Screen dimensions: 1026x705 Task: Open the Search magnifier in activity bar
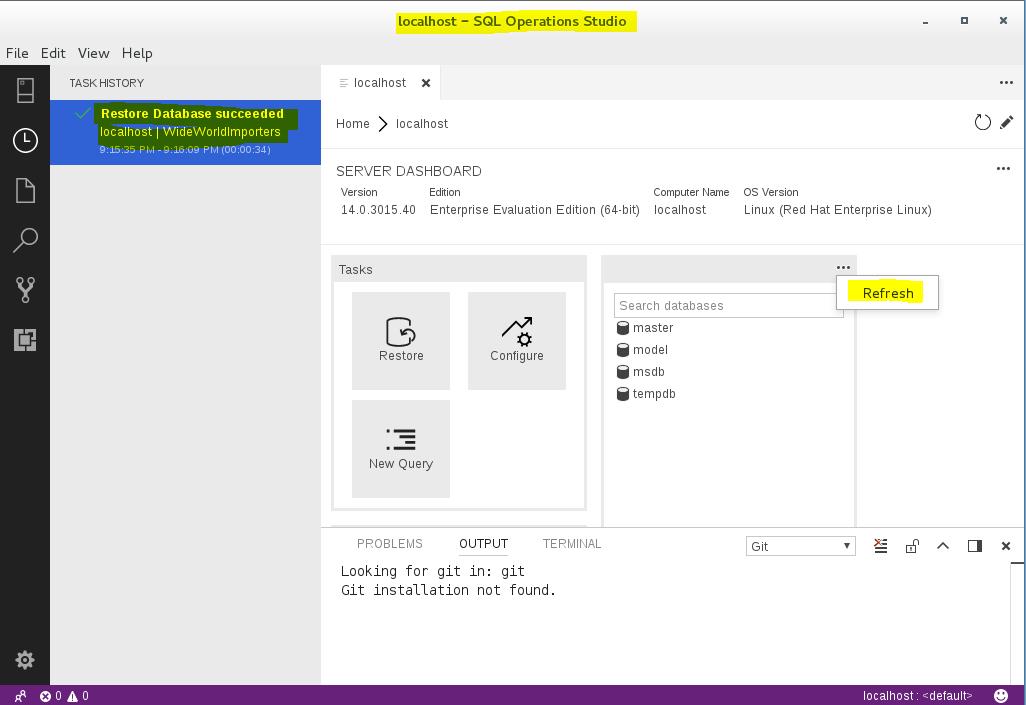(x=25, y=240)
